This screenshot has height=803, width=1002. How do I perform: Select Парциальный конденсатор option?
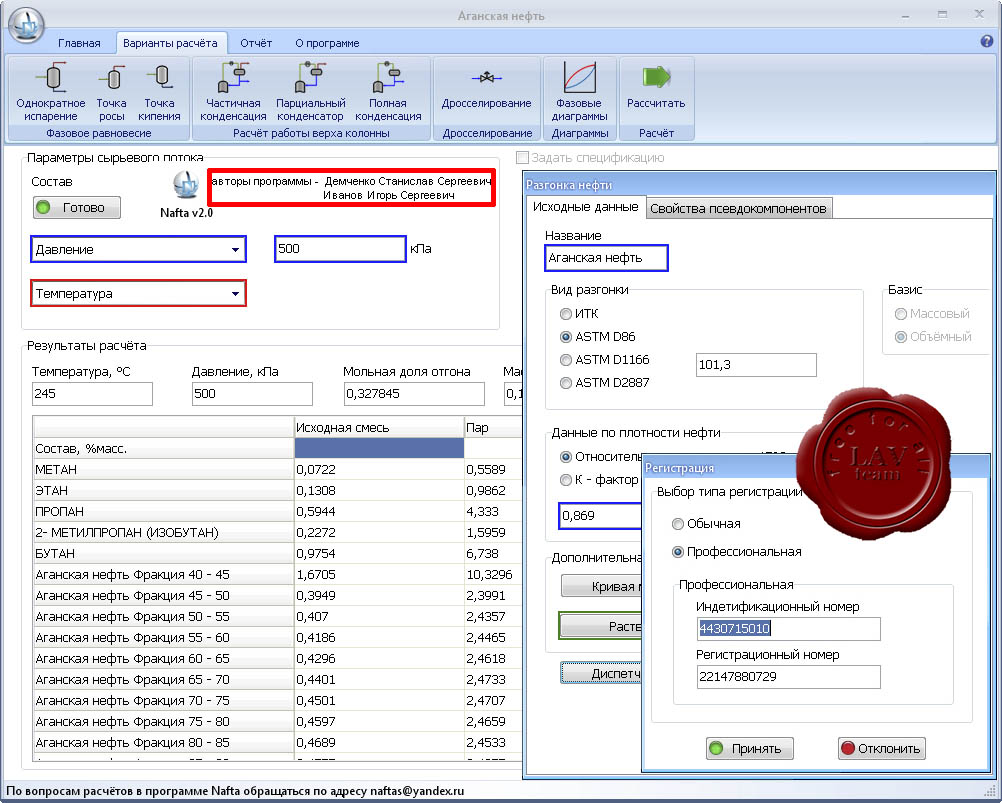pyautogui.click(x=311, y=91)
